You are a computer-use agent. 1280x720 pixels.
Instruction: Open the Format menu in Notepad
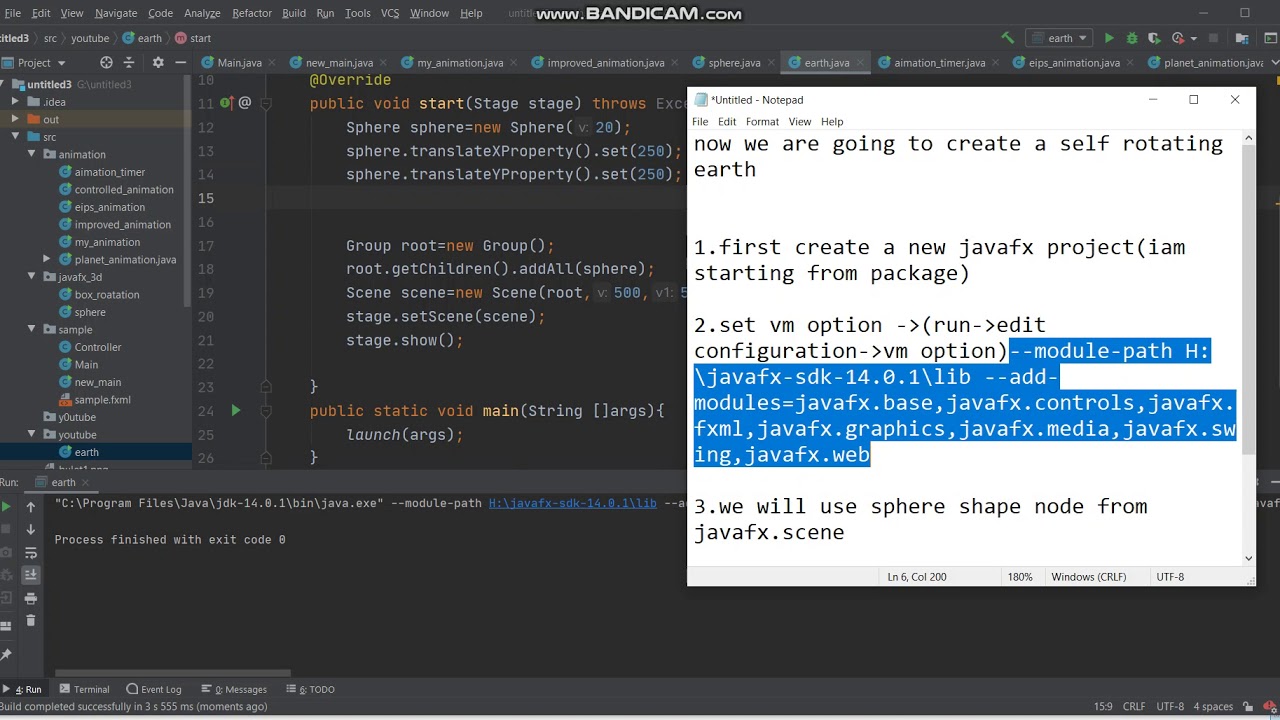[762, 121]
